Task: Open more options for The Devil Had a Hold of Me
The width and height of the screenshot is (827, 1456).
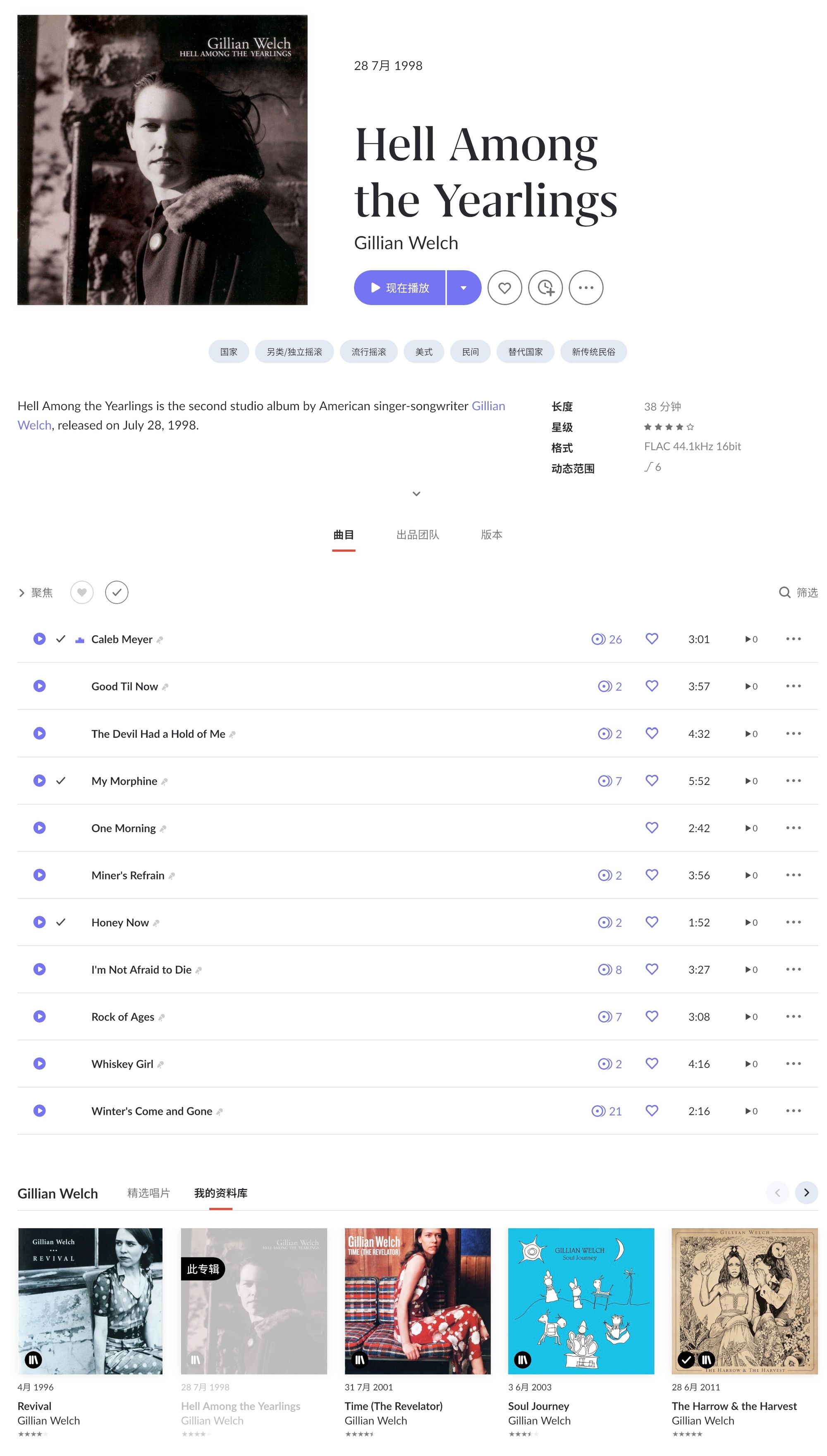Action: pos(793,733)
